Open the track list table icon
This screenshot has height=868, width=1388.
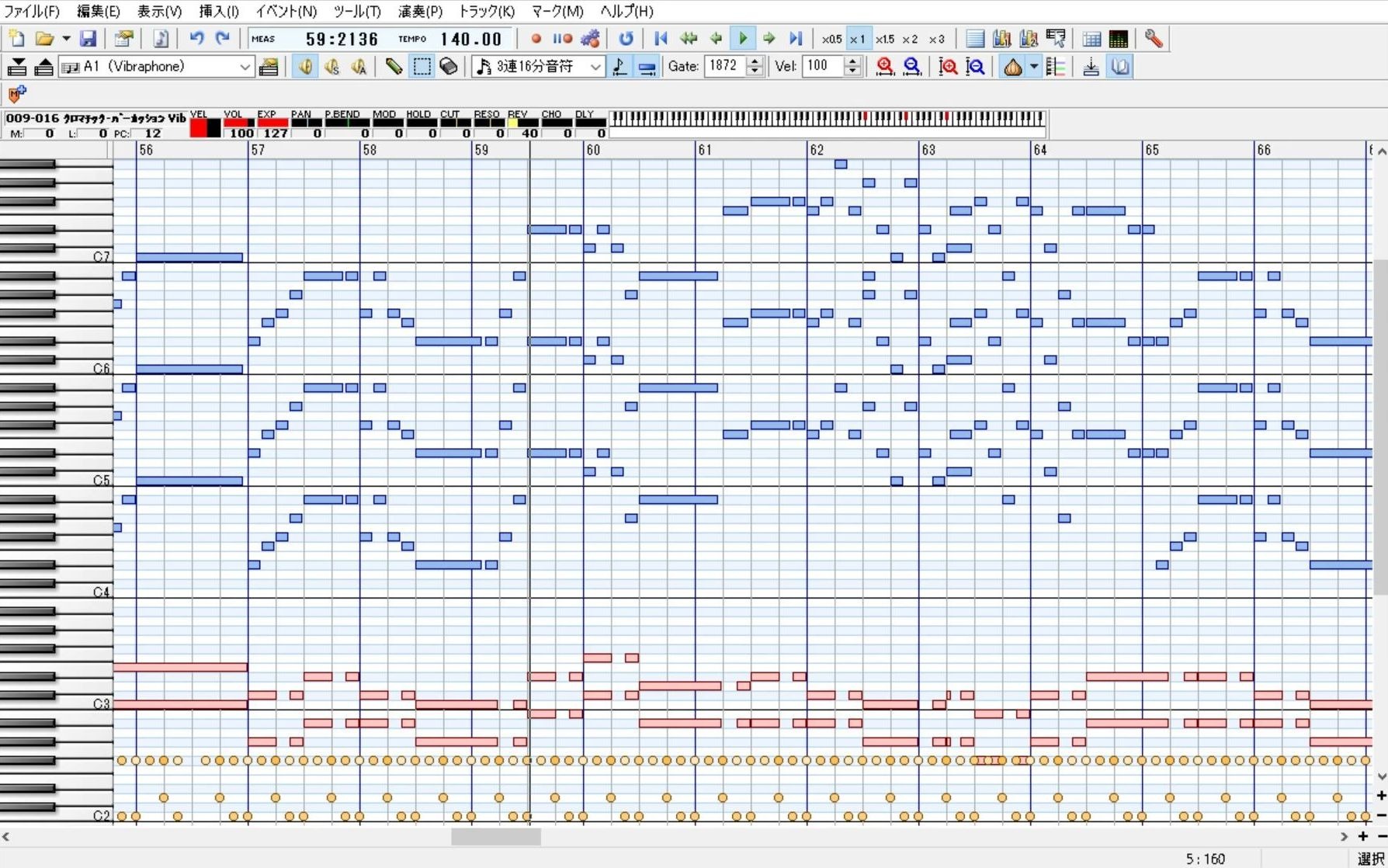tap(1091, 39)
